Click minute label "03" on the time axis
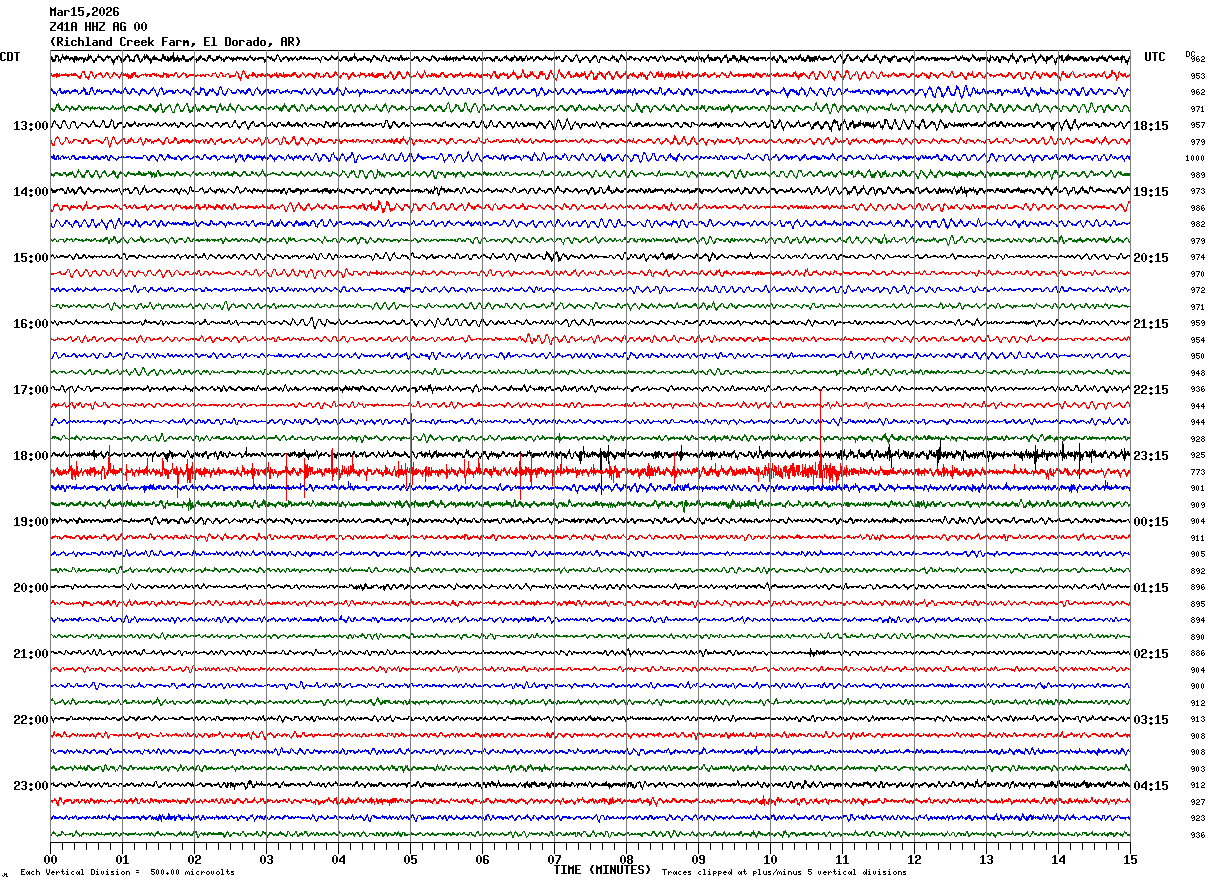Viewport: 1210px width, 886px height. click(266, 860)
